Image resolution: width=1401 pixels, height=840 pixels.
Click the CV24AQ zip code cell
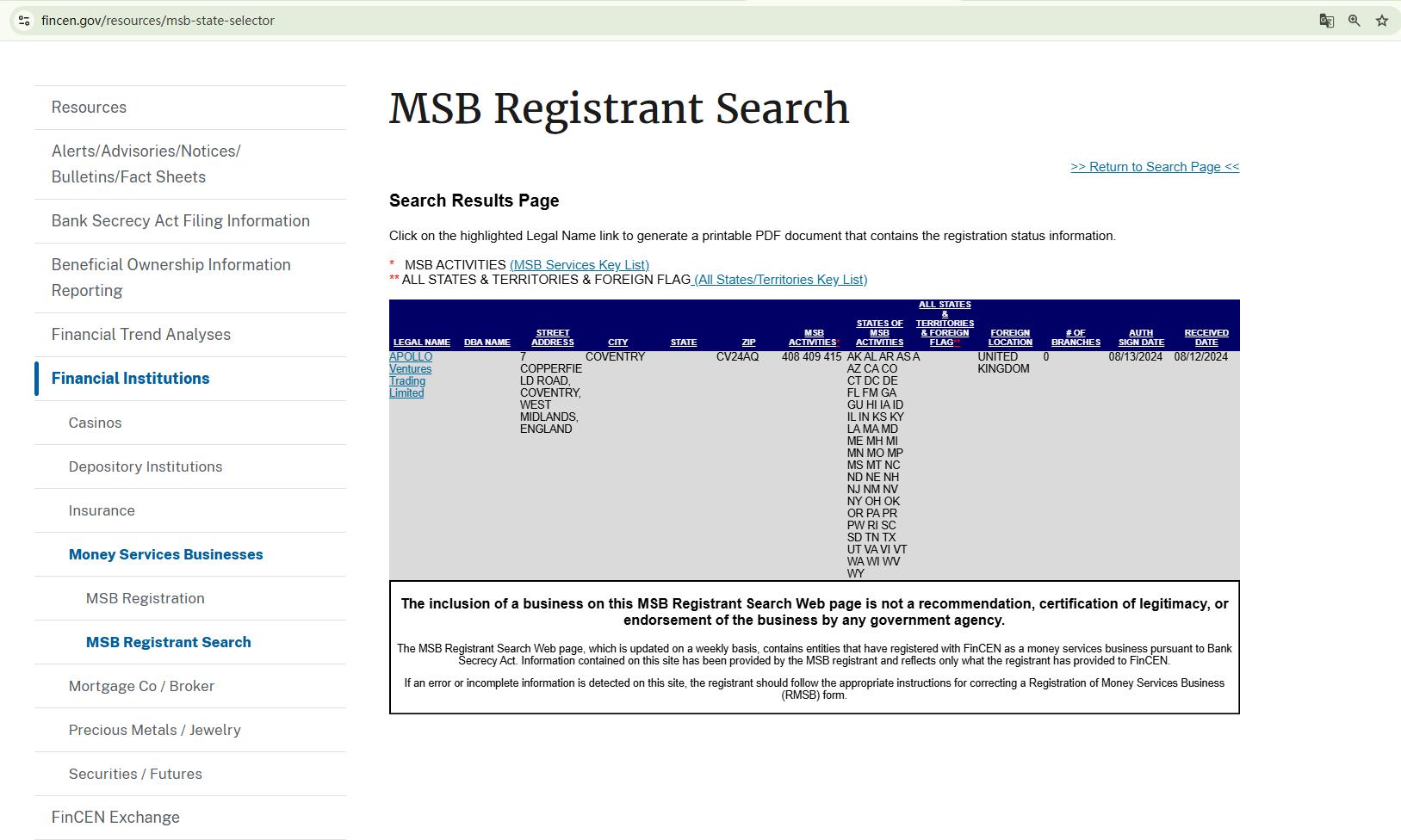pos(738,357)
